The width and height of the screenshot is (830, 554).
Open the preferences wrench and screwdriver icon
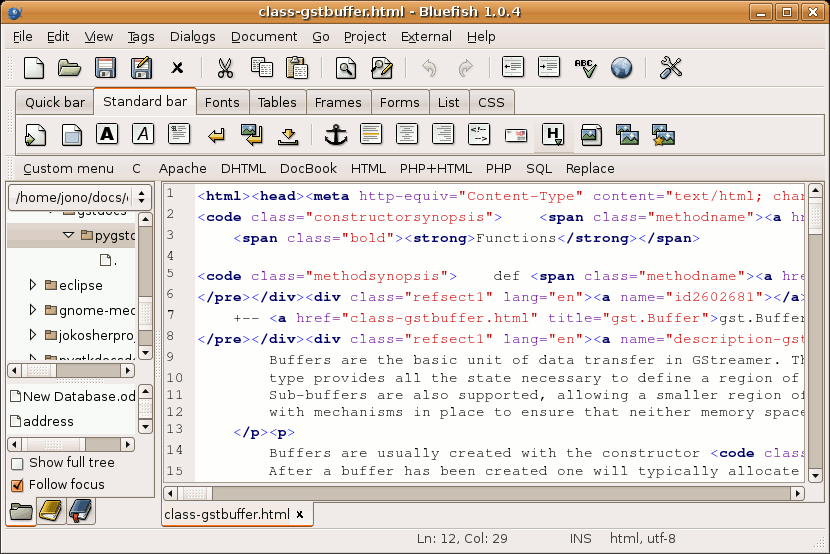671,68
